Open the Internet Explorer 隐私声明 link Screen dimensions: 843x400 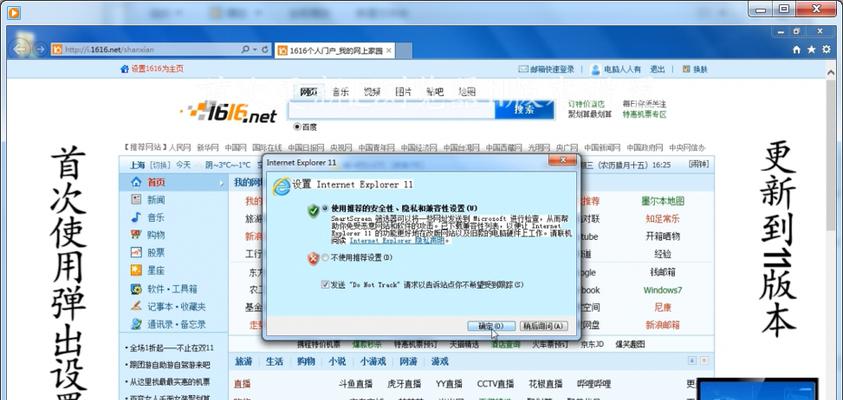(x=399, y=241)
